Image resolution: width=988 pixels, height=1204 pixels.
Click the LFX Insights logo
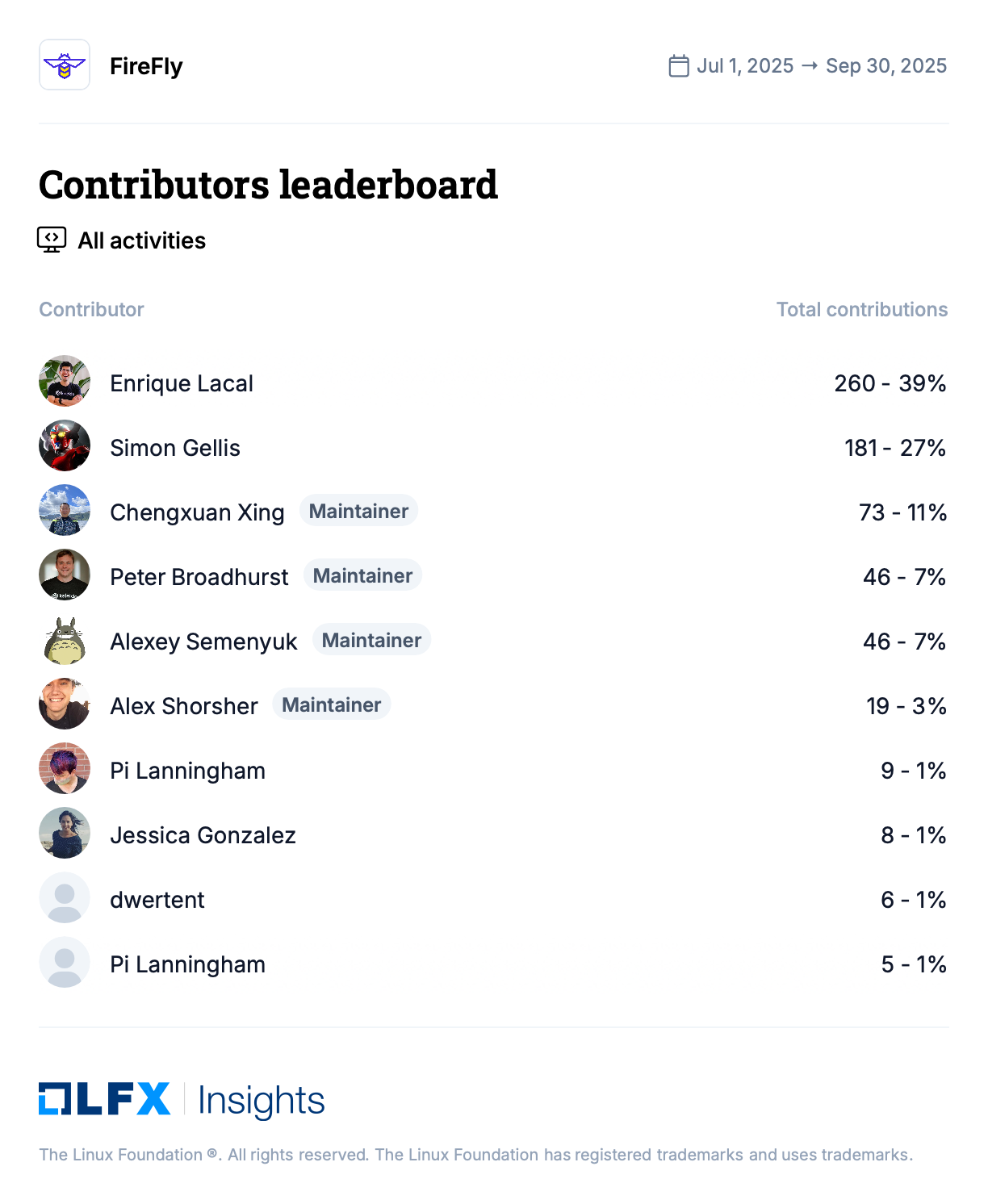pyautogui.click(x=182, y=1100)
